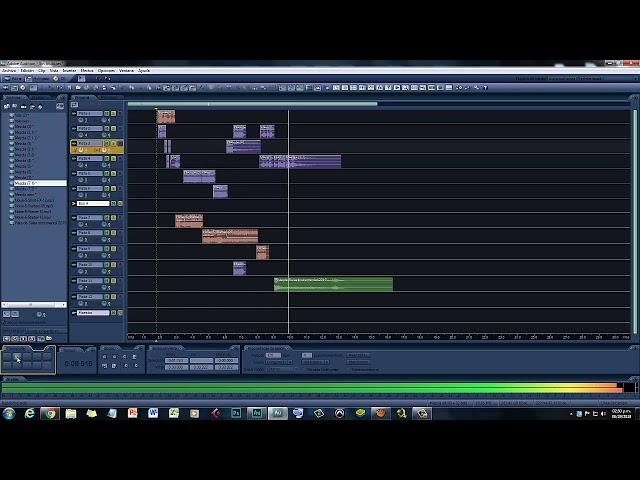Viewport: 640px width, 480px height.
Task: Click the help question-mark toolbar icon
Action: pyautogui.click(x=485, y=88)
